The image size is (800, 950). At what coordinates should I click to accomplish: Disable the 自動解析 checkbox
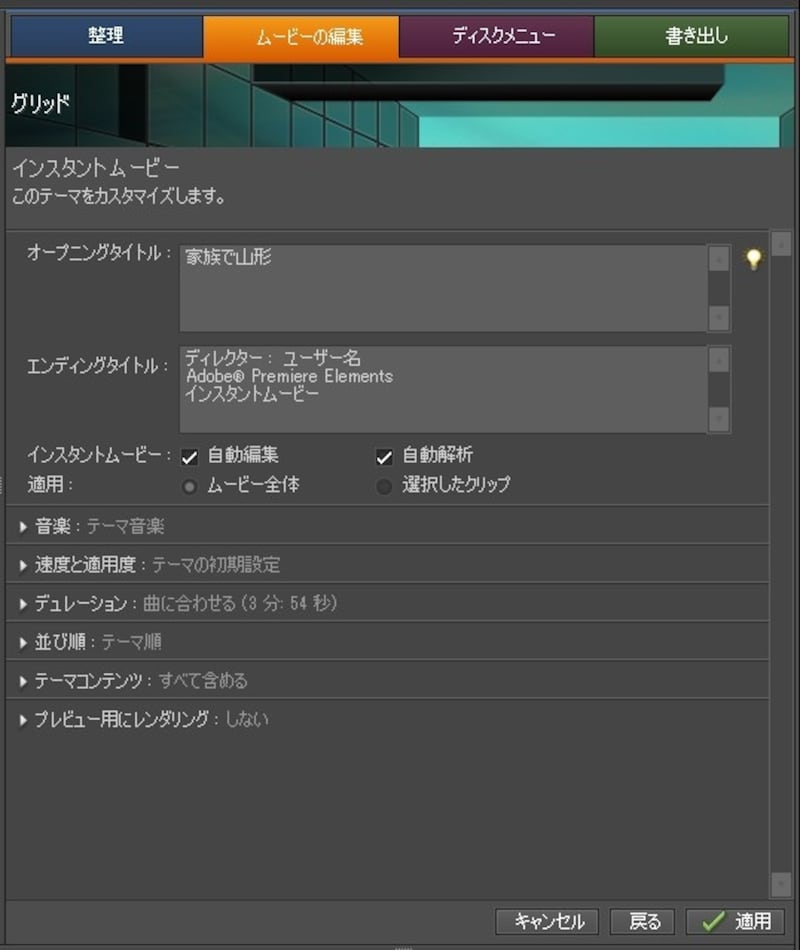pyautogui.click(x=383, y=456)
